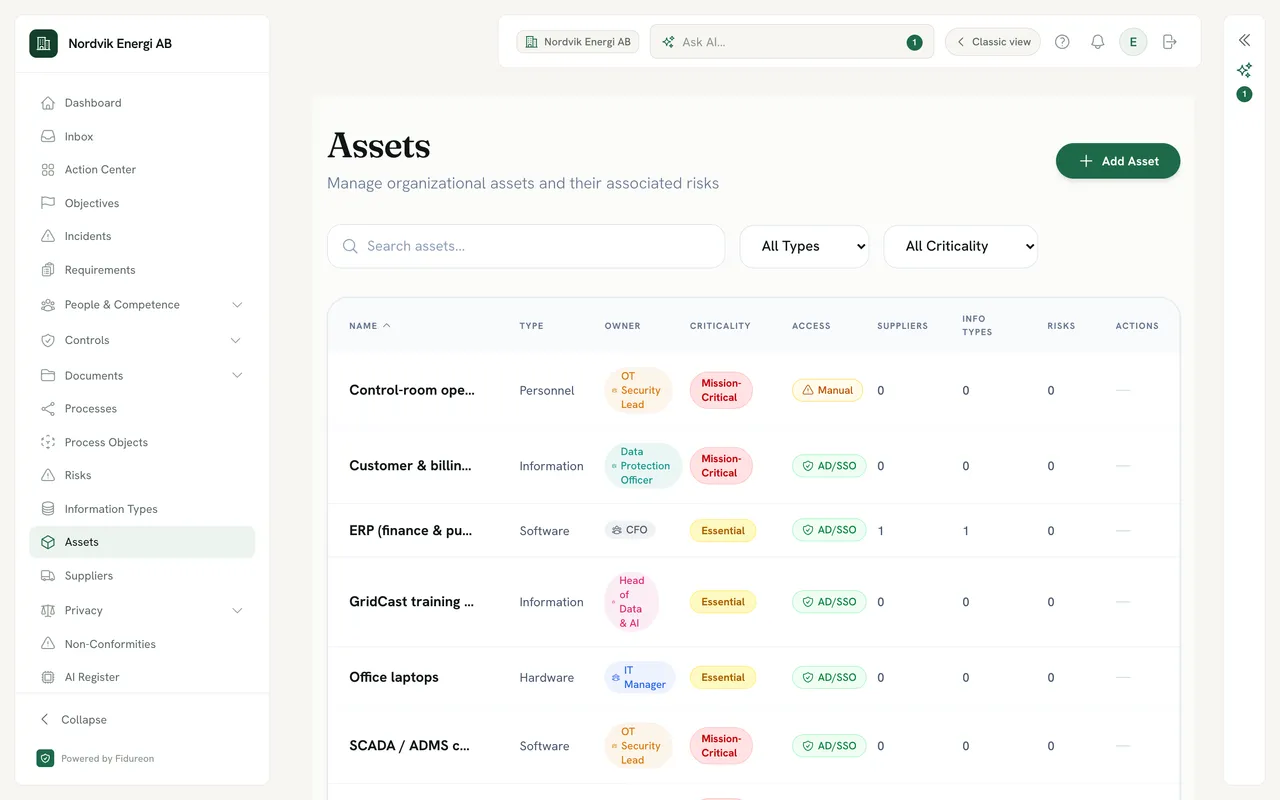Open the user avatar E menu

coord(1133,42)
